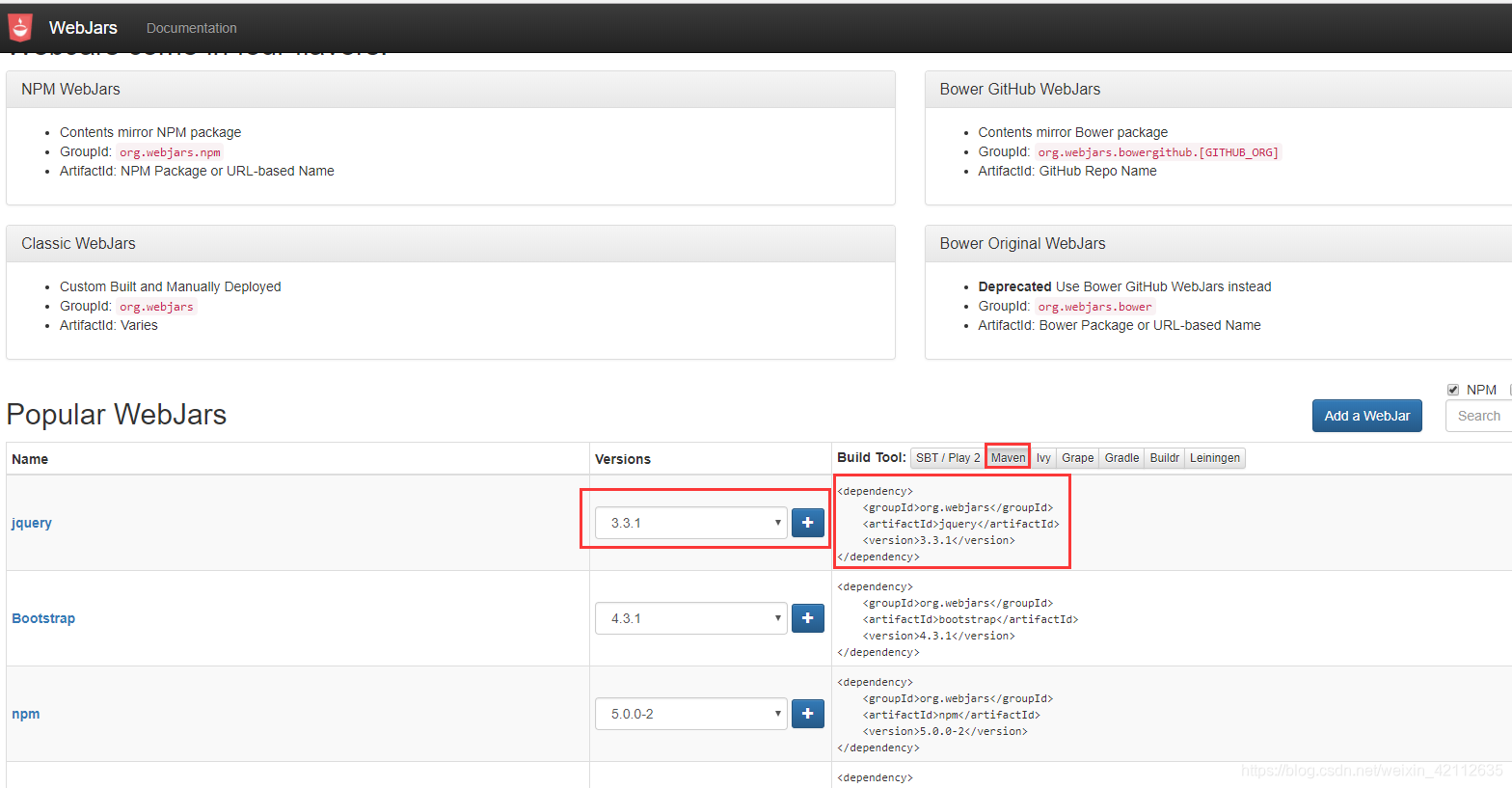Click the jquery Maven dependency snippet
Image resolution: width=1512 pixels, height=788 pixels.
(949, 524)
